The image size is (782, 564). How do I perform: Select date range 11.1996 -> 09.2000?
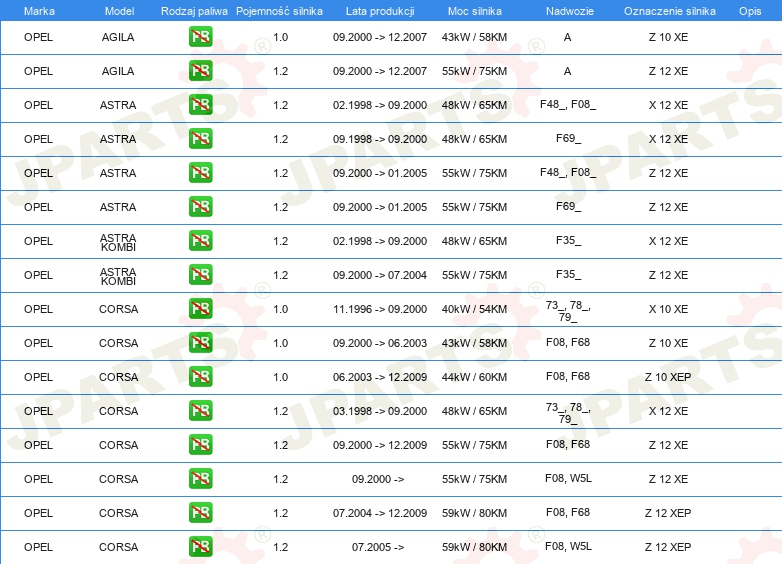(x=380, y=309)
